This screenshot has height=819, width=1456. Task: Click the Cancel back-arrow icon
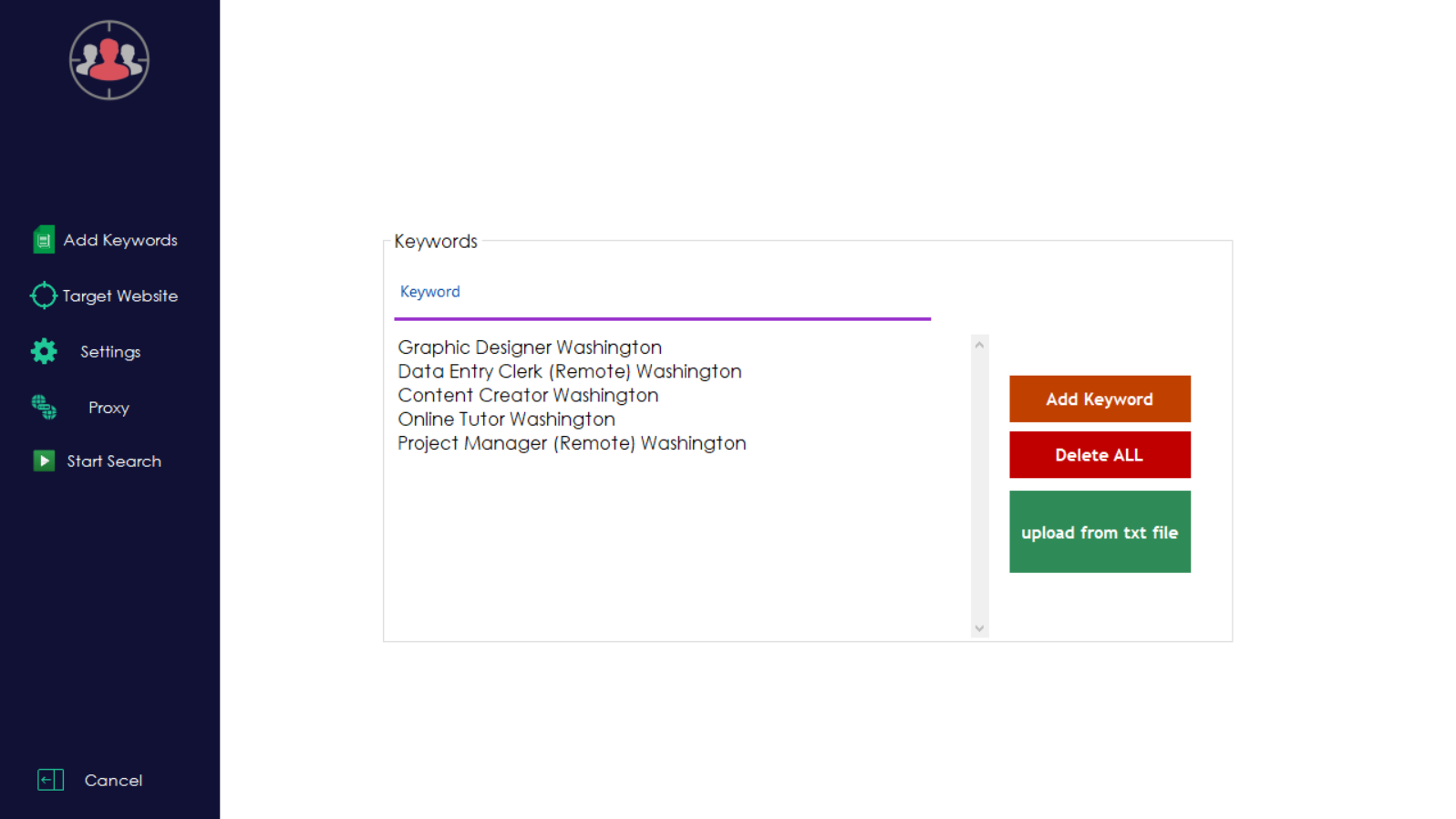pyautogui.click(x=50, y=780)
